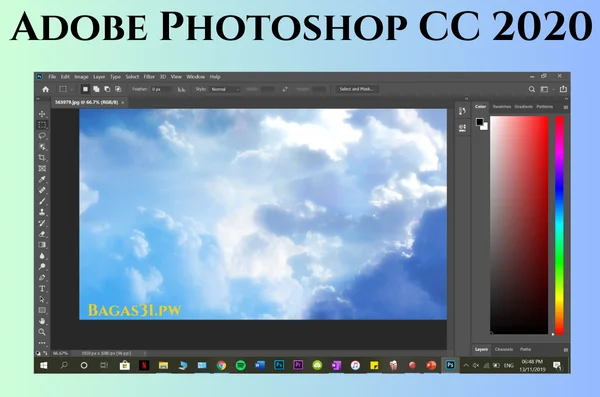Expand the status bar info arrow
Viewport: 600px width, 397px height.
pyautogui.click(x=145, y=353)
